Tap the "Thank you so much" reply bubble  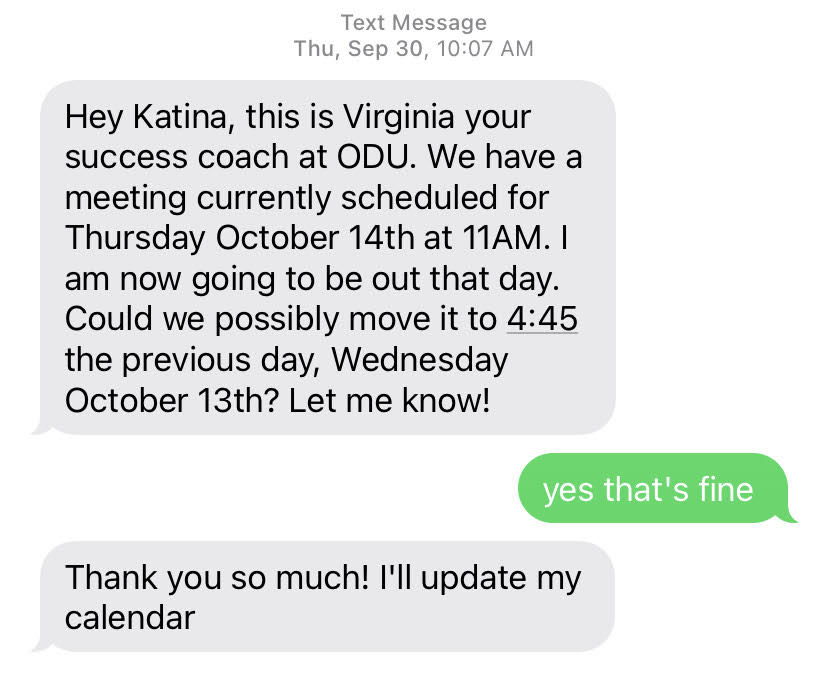[x=327, y=597]
